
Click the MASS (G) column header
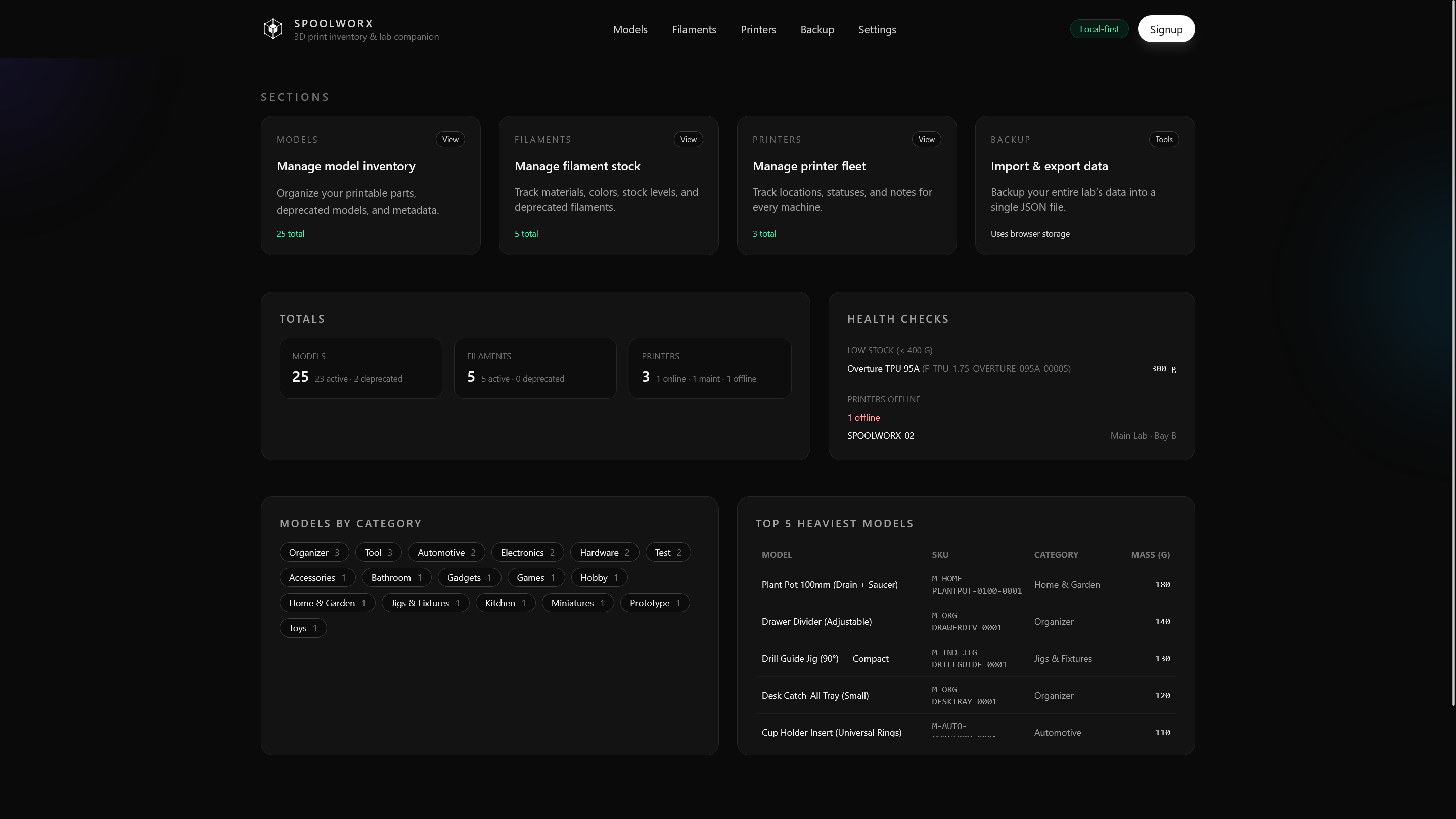click(1150, 555)
